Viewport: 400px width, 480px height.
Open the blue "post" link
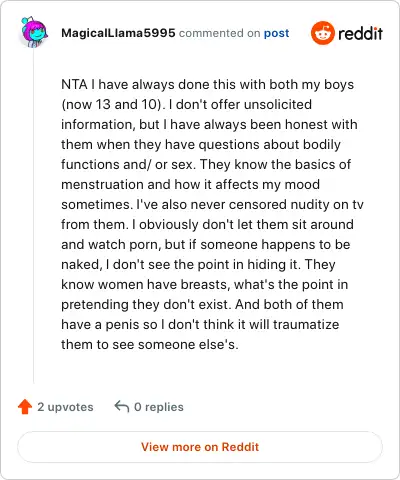(x=276, y=33)
